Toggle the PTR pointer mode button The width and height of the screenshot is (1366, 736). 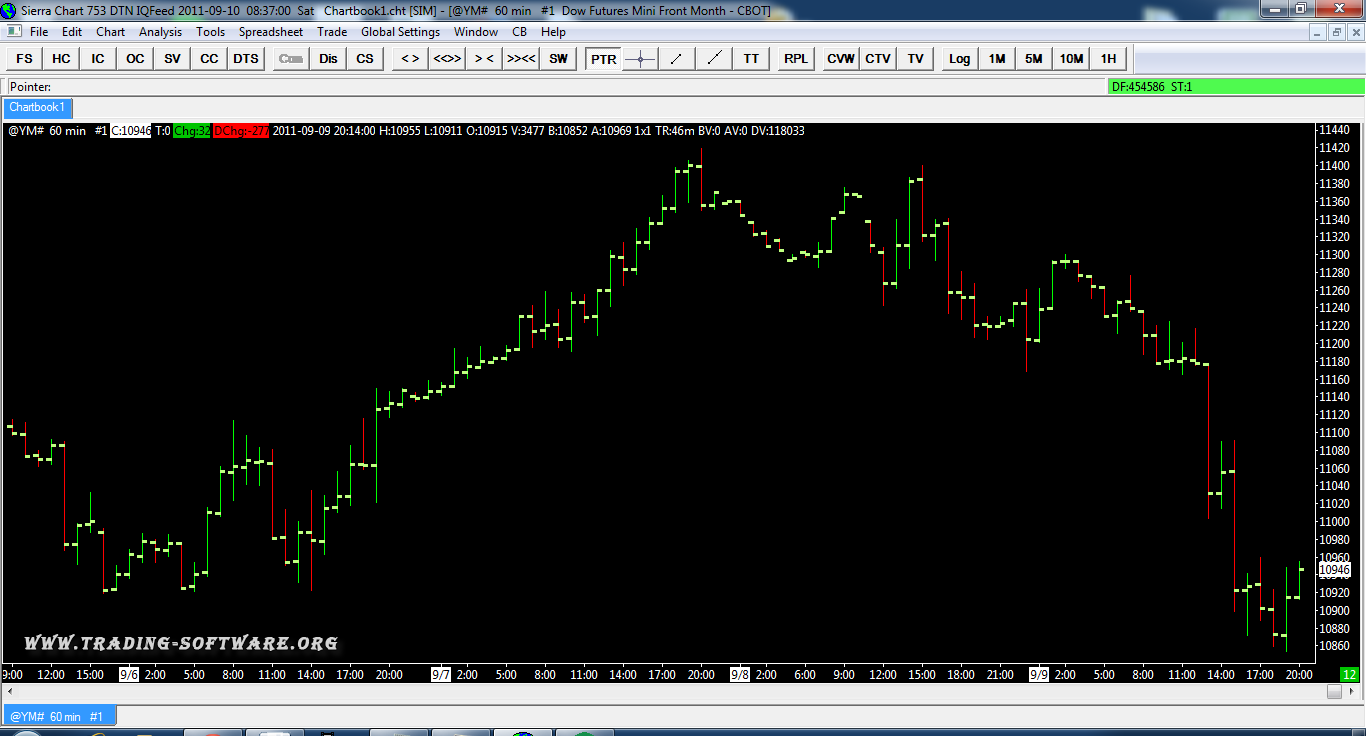click(x=604, y=59)
